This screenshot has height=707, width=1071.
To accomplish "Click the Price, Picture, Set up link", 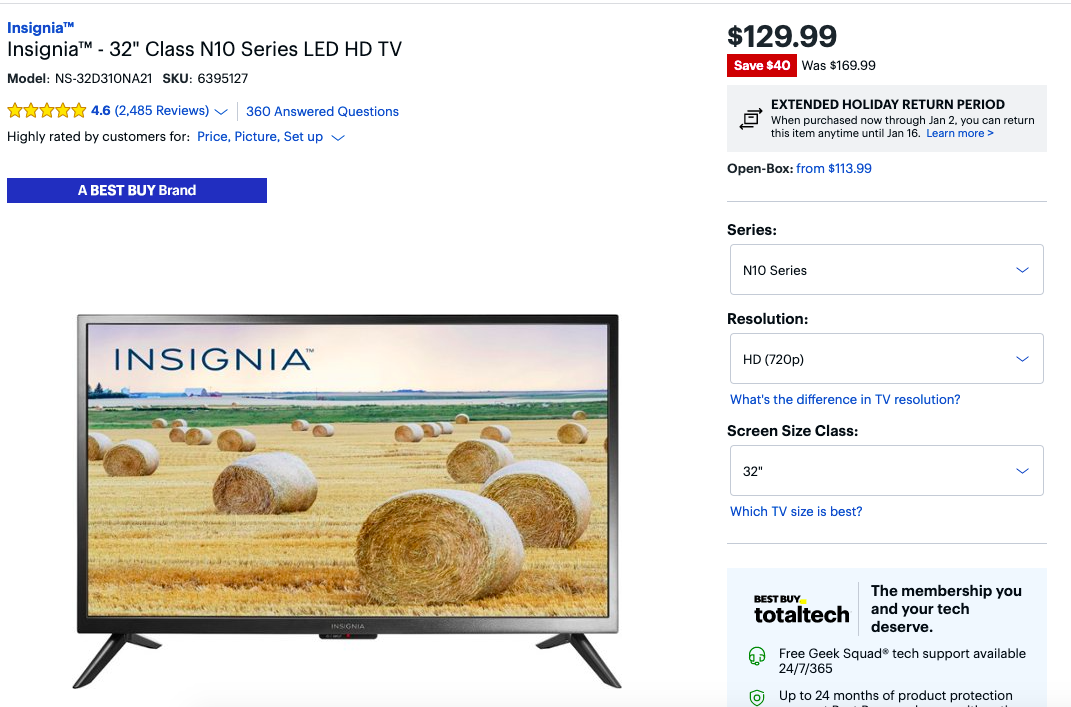I will [x=260, y=137].
